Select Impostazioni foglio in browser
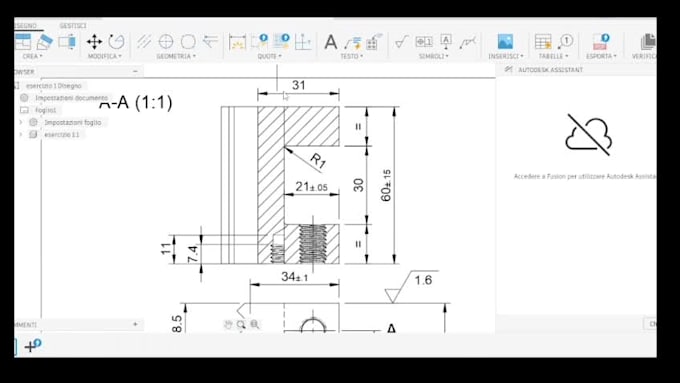The width and height of the screenshot is (680, 383). click(x=72, y=122)
